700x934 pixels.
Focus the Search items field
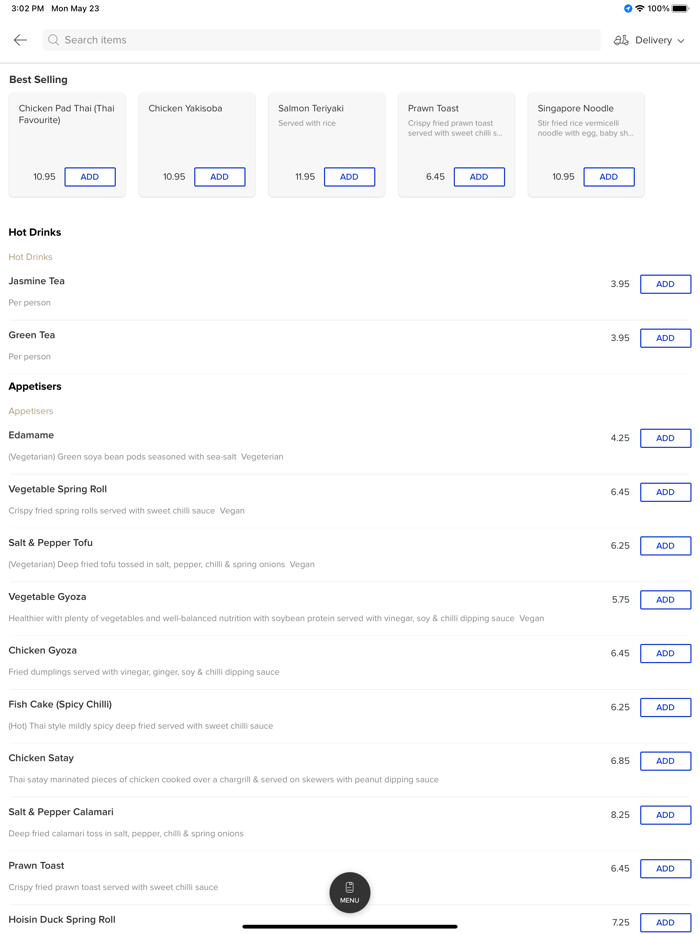point(322,40)
